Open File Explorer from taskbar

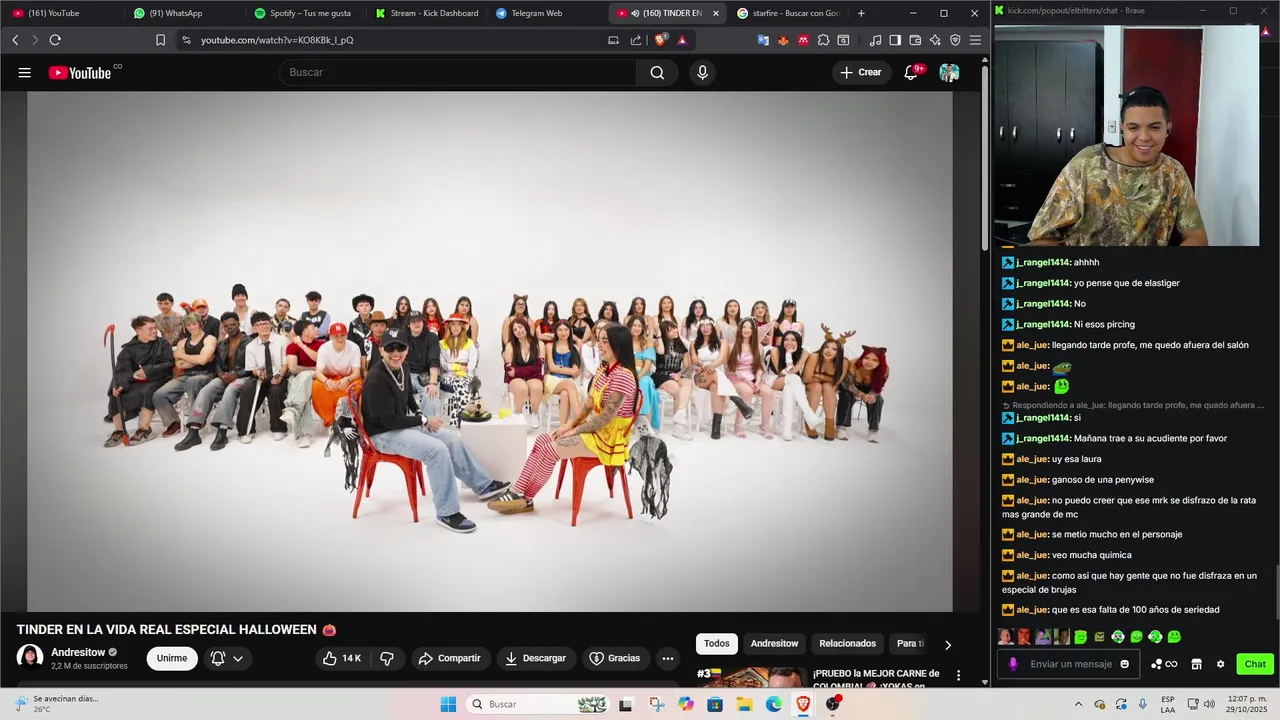coord(745,704)
